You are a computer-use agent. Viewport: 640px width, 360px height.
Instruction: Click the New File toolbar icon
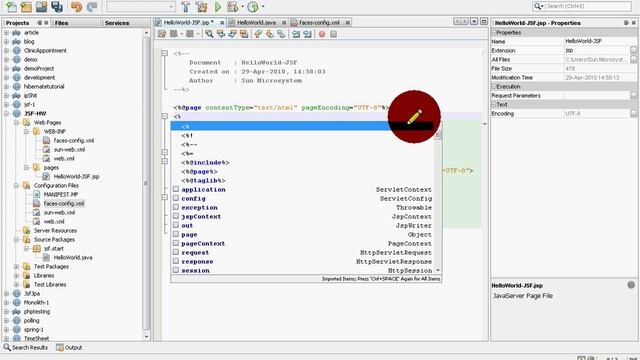11,7
